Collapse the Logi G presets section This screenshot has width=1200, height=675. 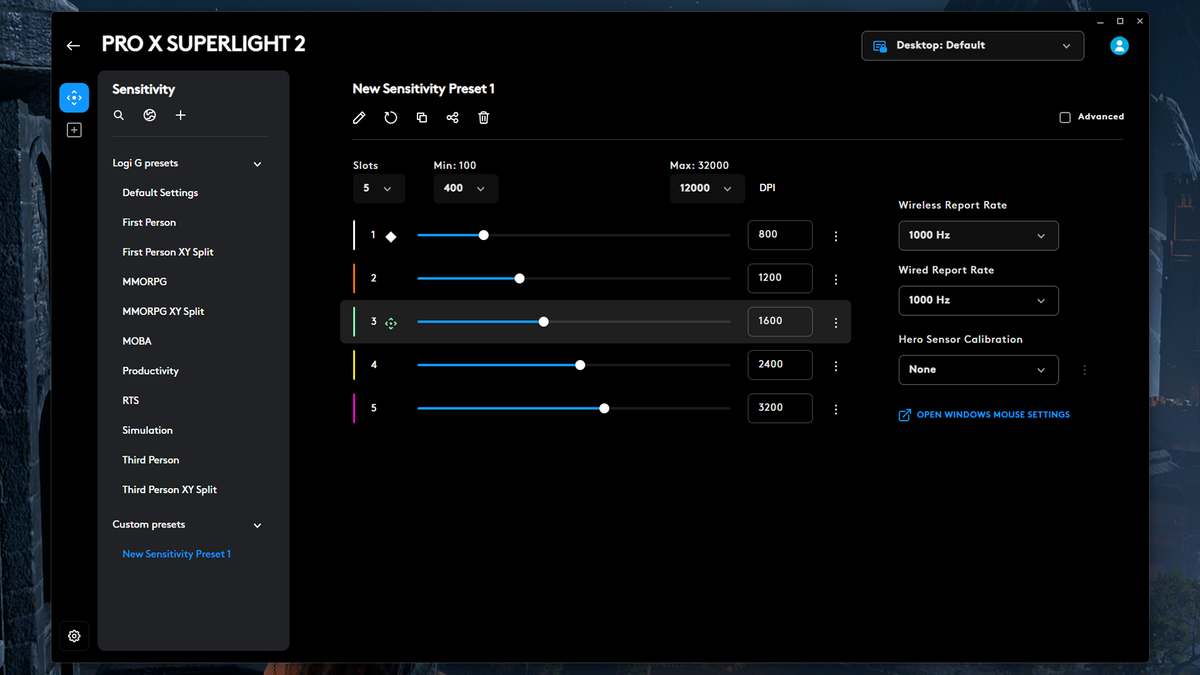258,164
